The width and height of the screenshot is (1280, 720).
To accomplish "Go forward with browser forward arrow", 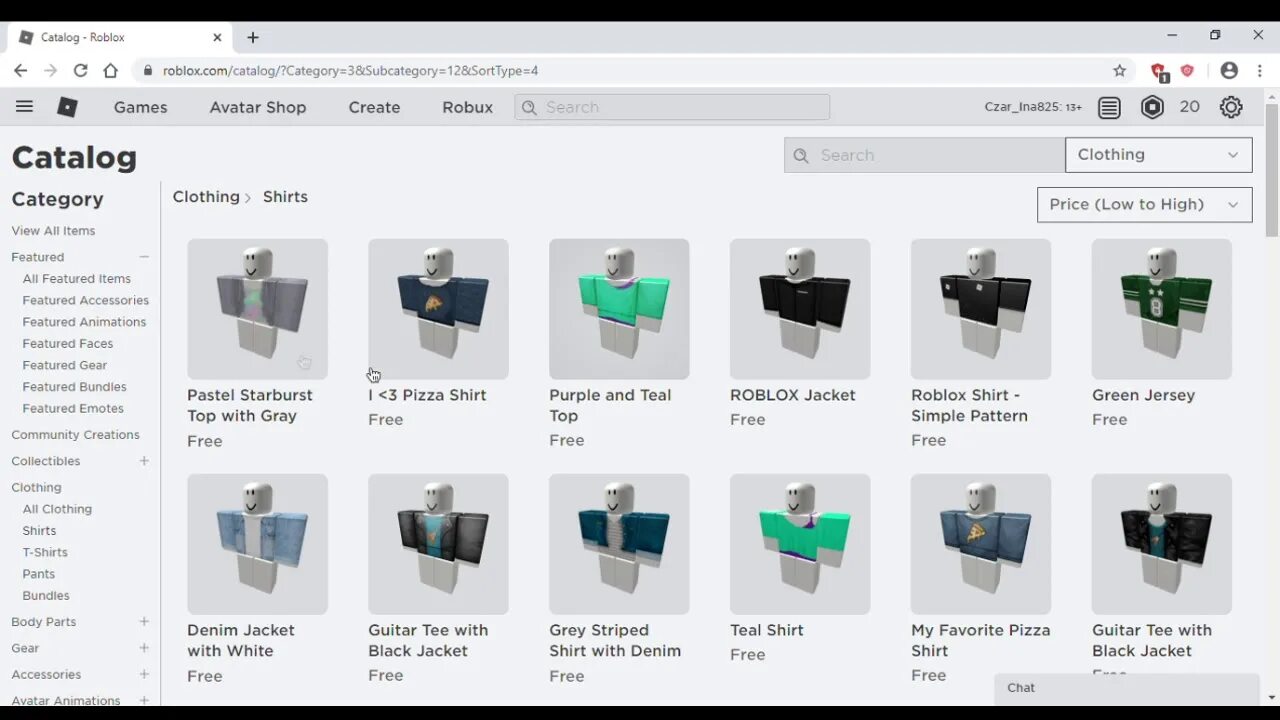I will [50, 70].
